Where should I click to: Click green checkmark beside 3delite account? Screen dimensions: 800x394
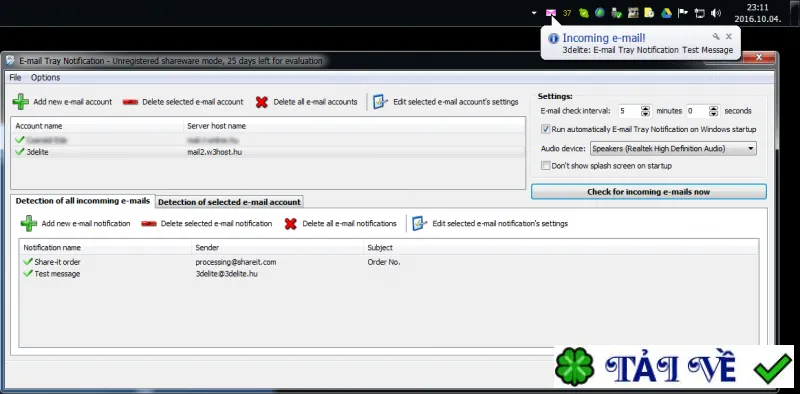[x=20, y=152]
